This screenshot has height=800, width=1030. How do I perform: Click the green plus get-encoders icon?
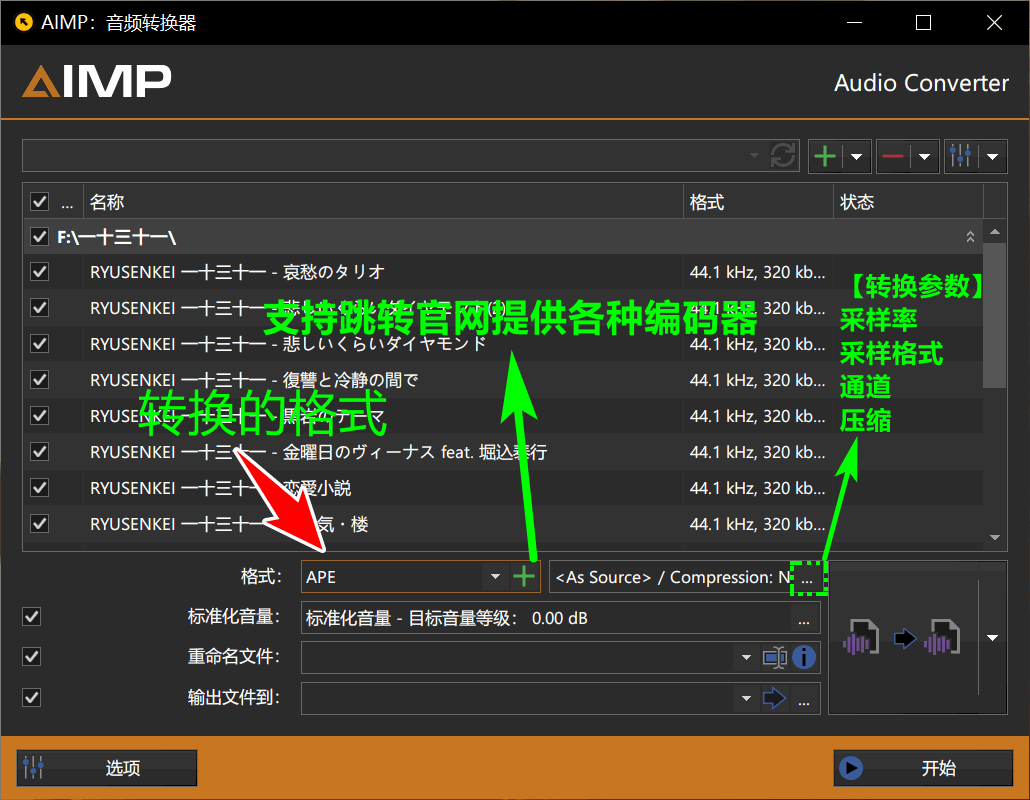tap(524, 577)
